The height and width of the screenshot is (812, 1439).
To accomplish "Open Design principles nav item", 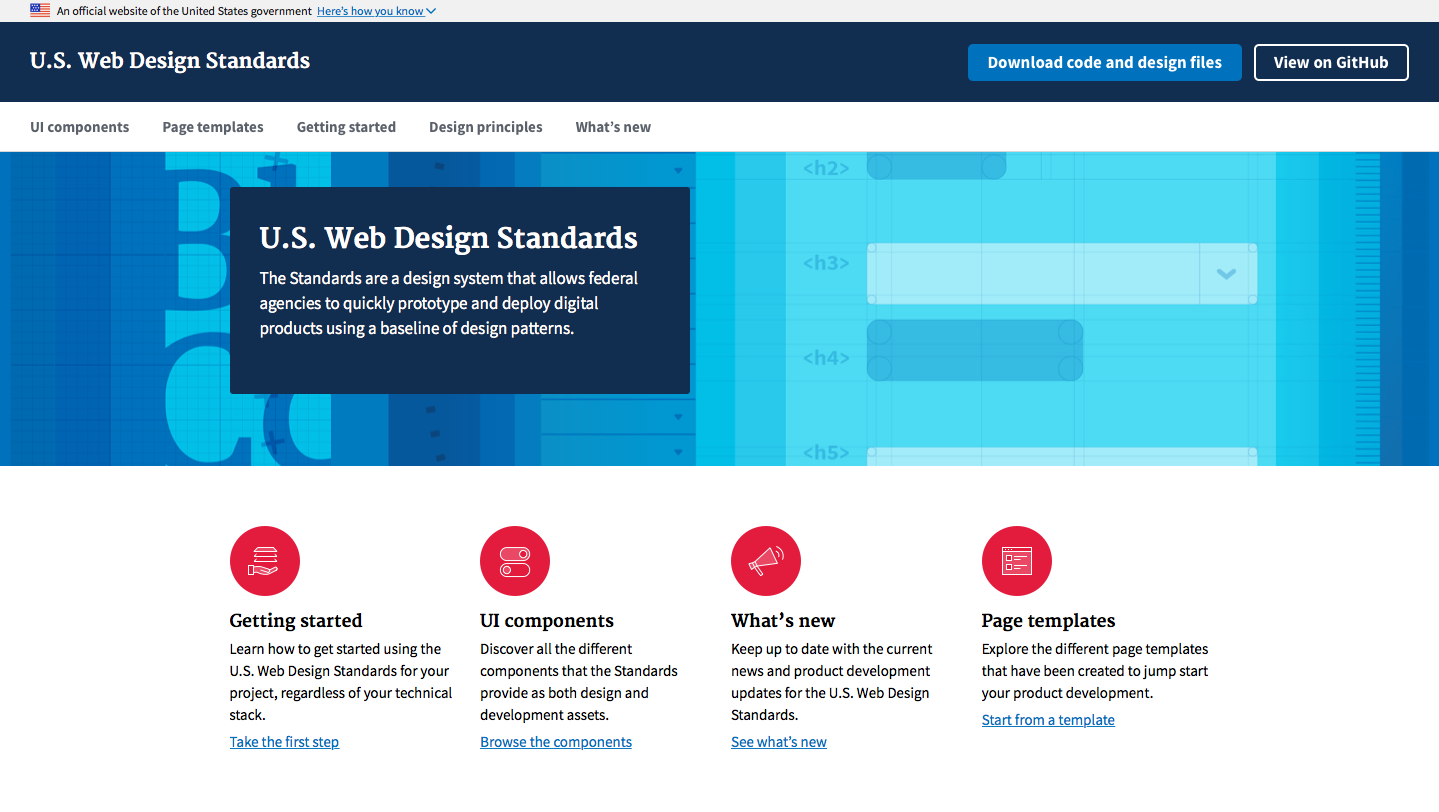I will tap(486, 127).
